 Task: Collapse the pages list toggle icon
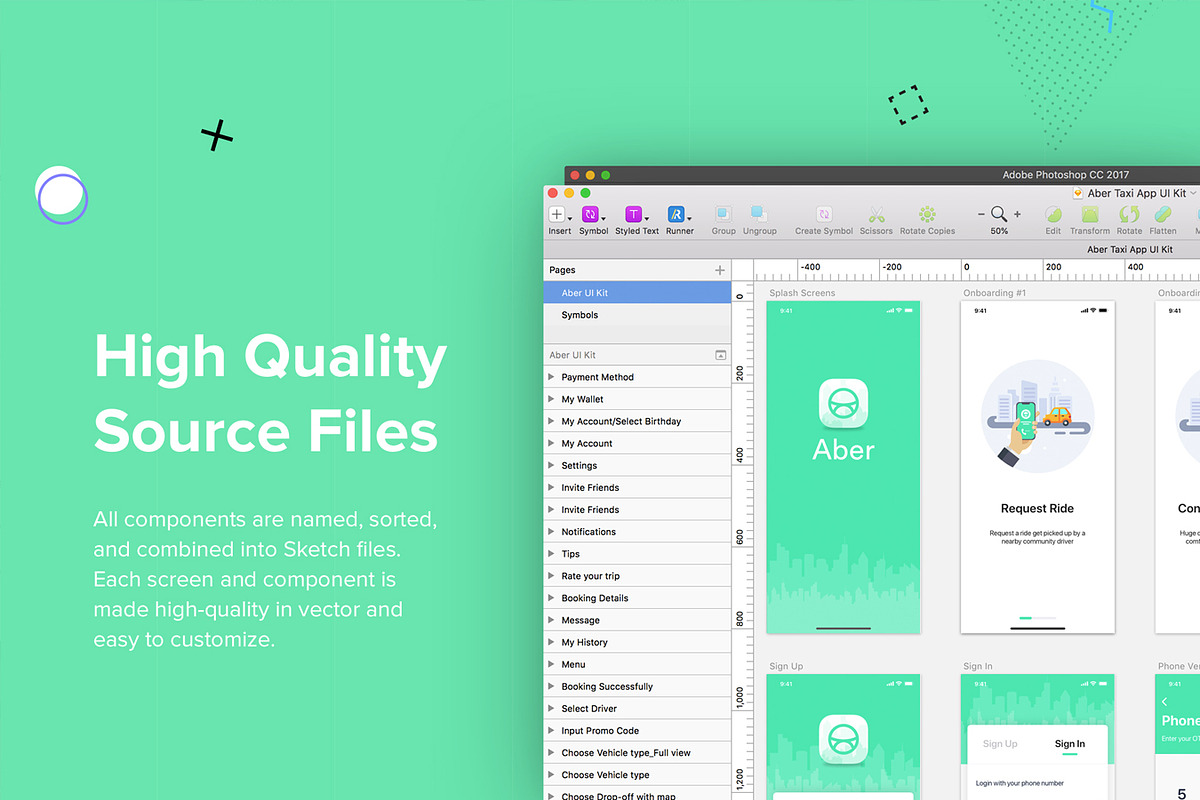721,355
